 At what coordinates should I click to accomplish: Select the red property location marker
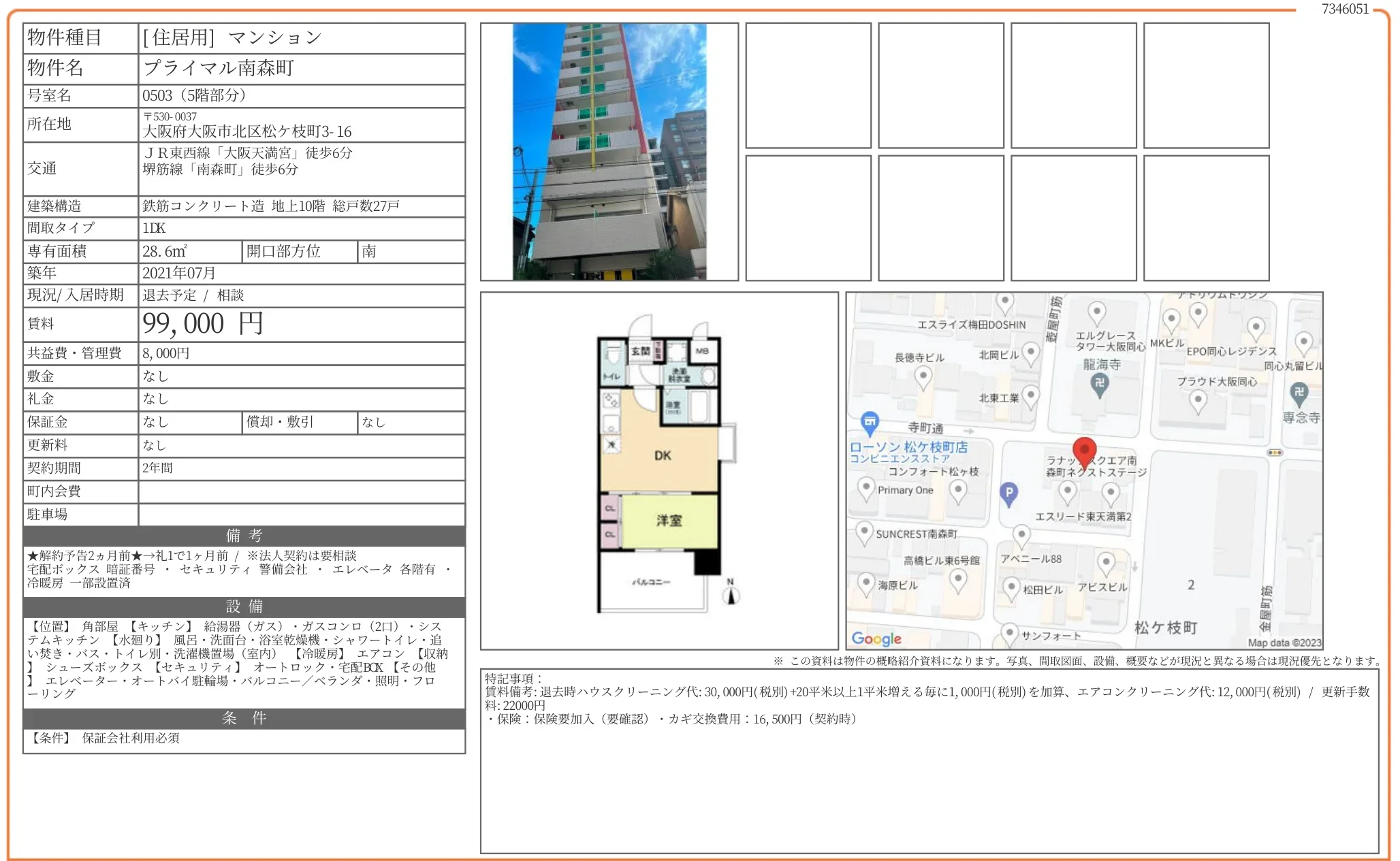pyautogui.click(x=1085, y=449)
